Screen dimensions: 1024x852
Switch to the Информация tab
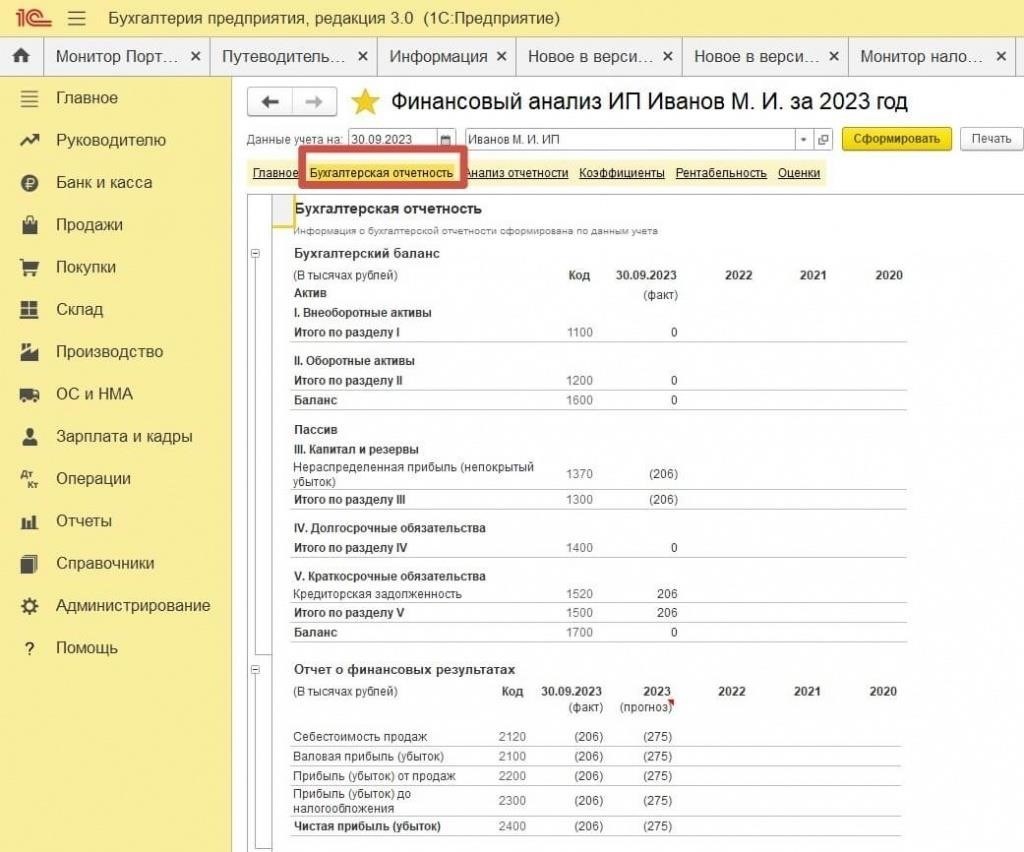pos(438,57)
